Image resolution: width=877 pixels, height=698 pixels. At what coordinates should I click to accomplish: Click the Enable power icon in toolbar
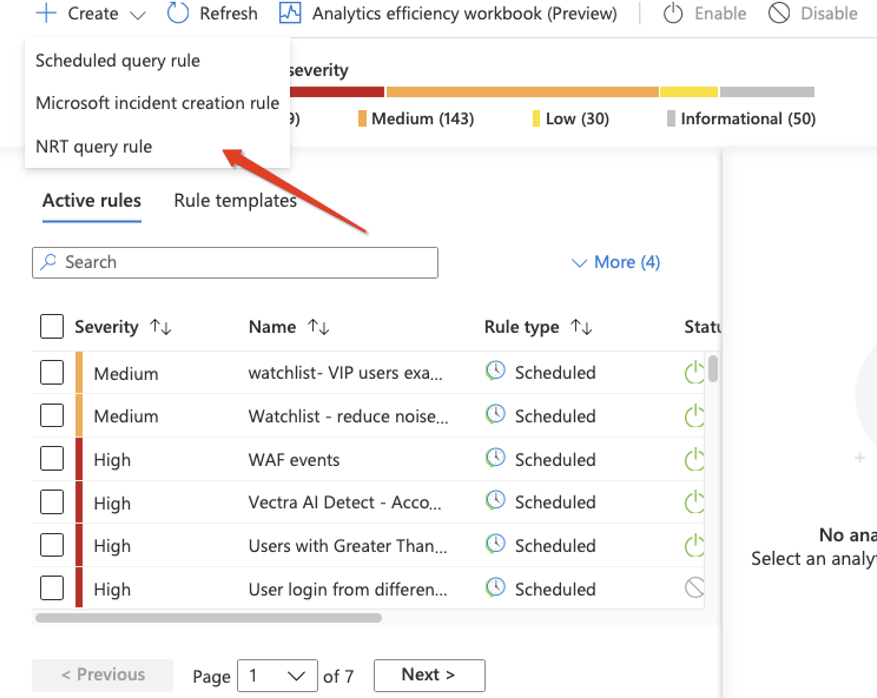pos(673,13)
